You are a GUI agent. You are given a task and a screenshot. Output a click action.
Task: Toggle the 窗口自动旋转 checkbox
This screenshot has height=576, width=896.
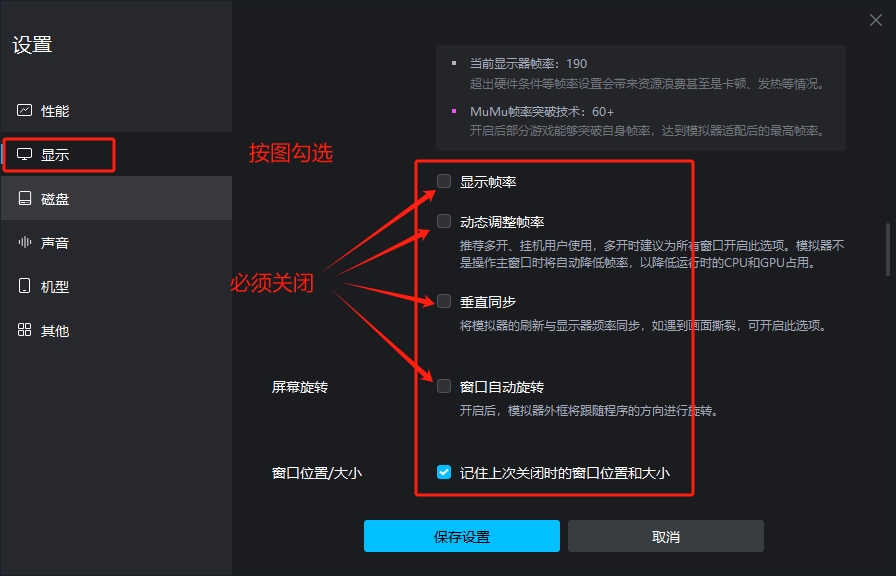pyautogui.click(x=444, y=386)
